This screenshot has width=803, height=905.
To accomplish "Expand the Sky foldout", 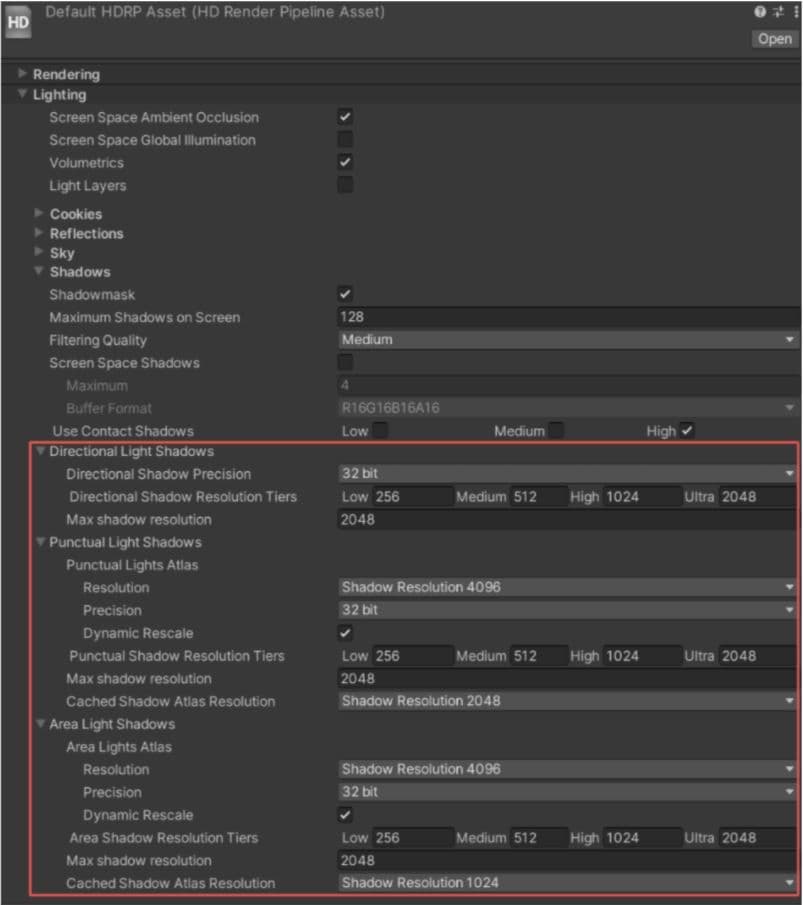I will pos(39,252).
